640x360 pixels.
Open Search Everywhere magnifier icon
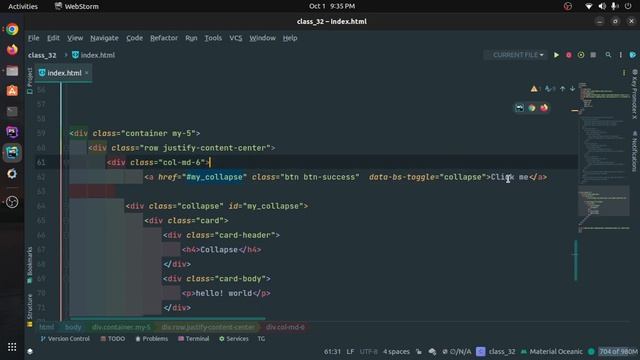608,55
